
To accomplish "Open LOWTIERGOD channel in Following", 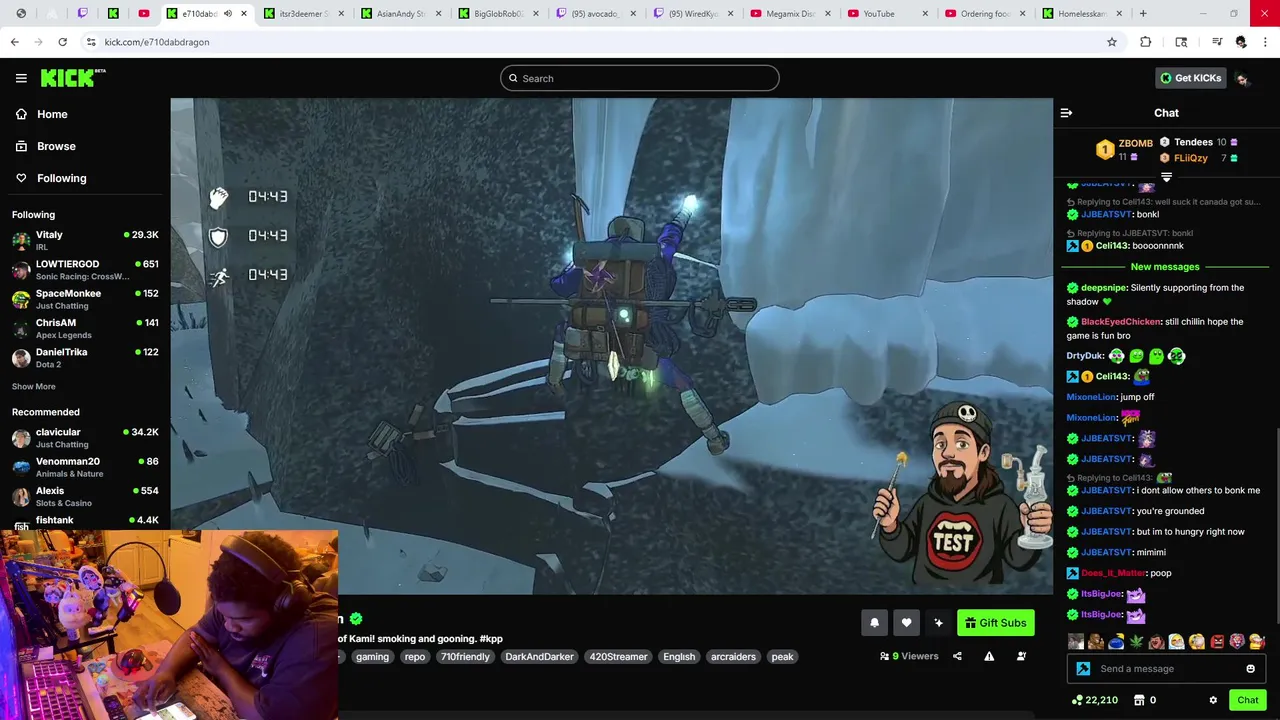I will coord(85,270).
